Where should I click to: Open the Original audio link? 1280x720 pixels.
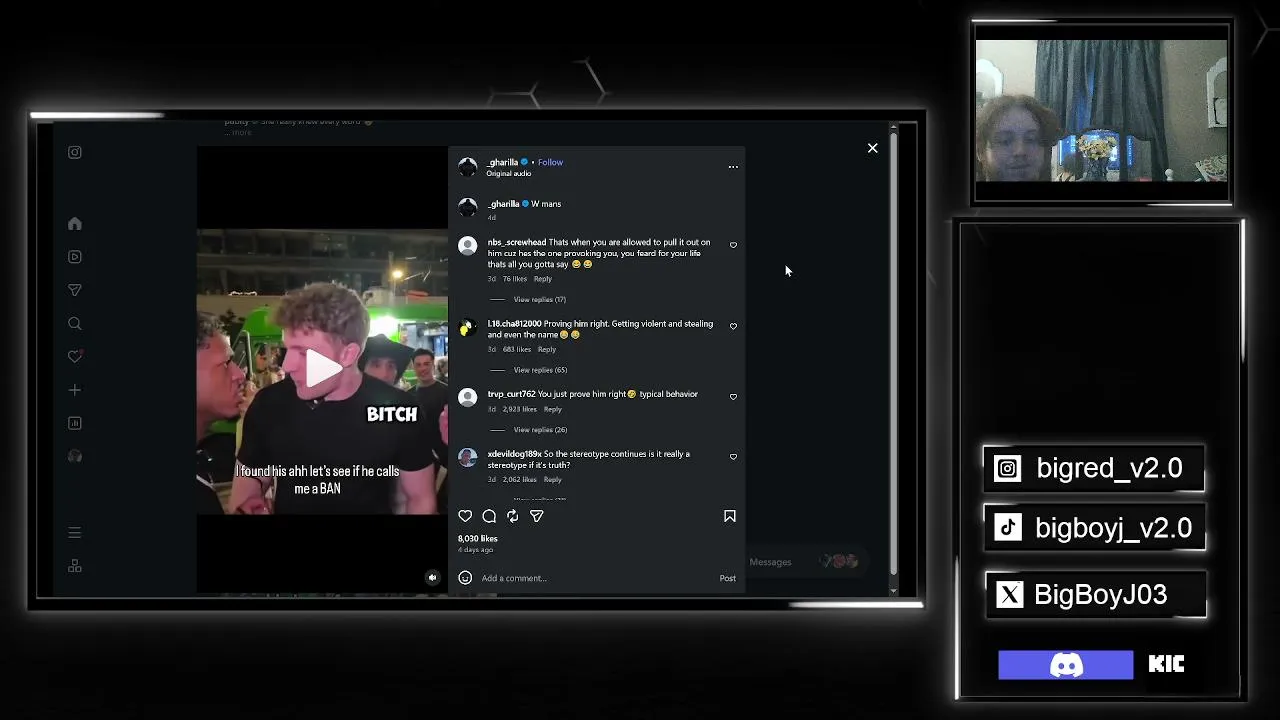coord(508,173)
